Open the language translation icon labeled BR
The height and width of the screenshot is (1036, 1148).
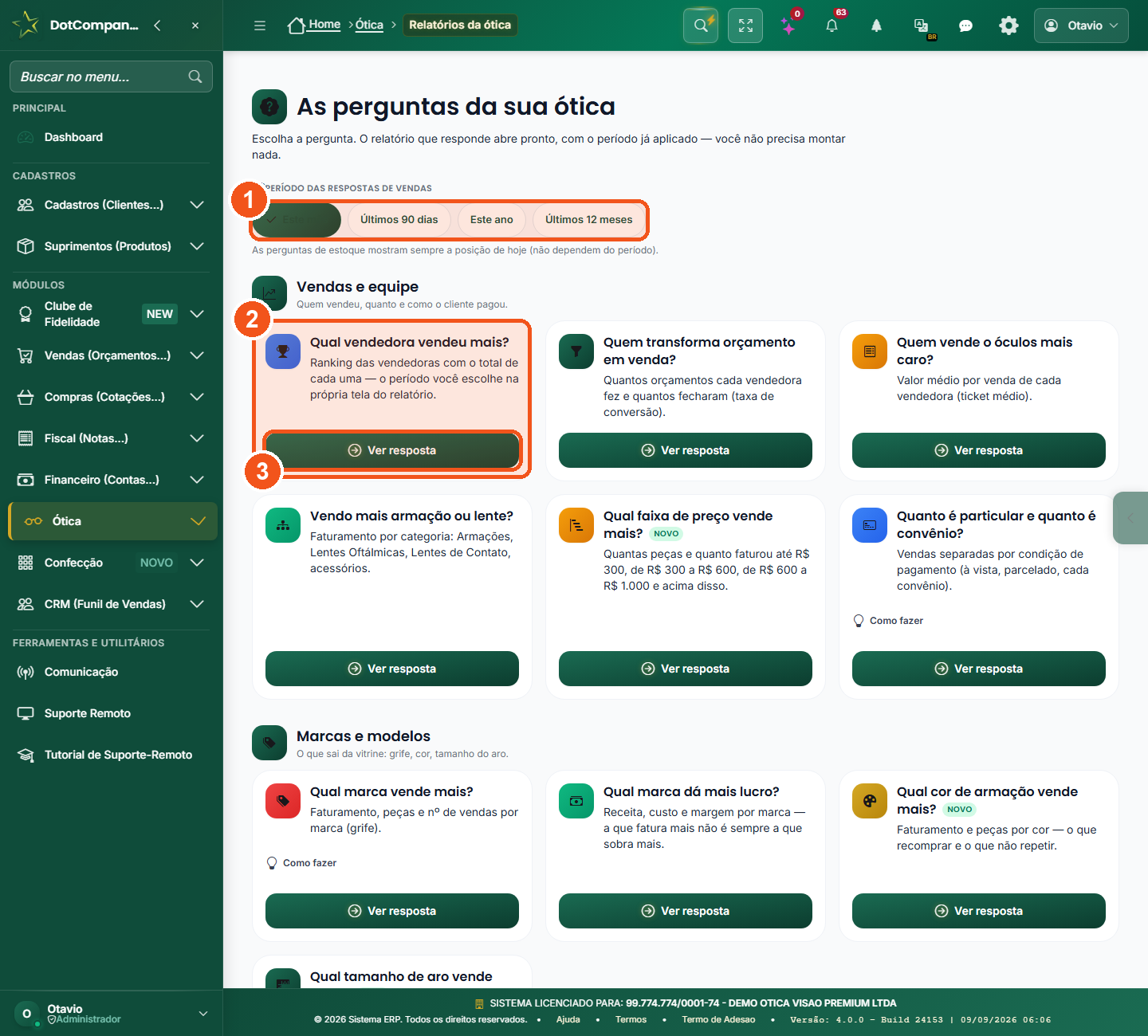click(922, 26)
